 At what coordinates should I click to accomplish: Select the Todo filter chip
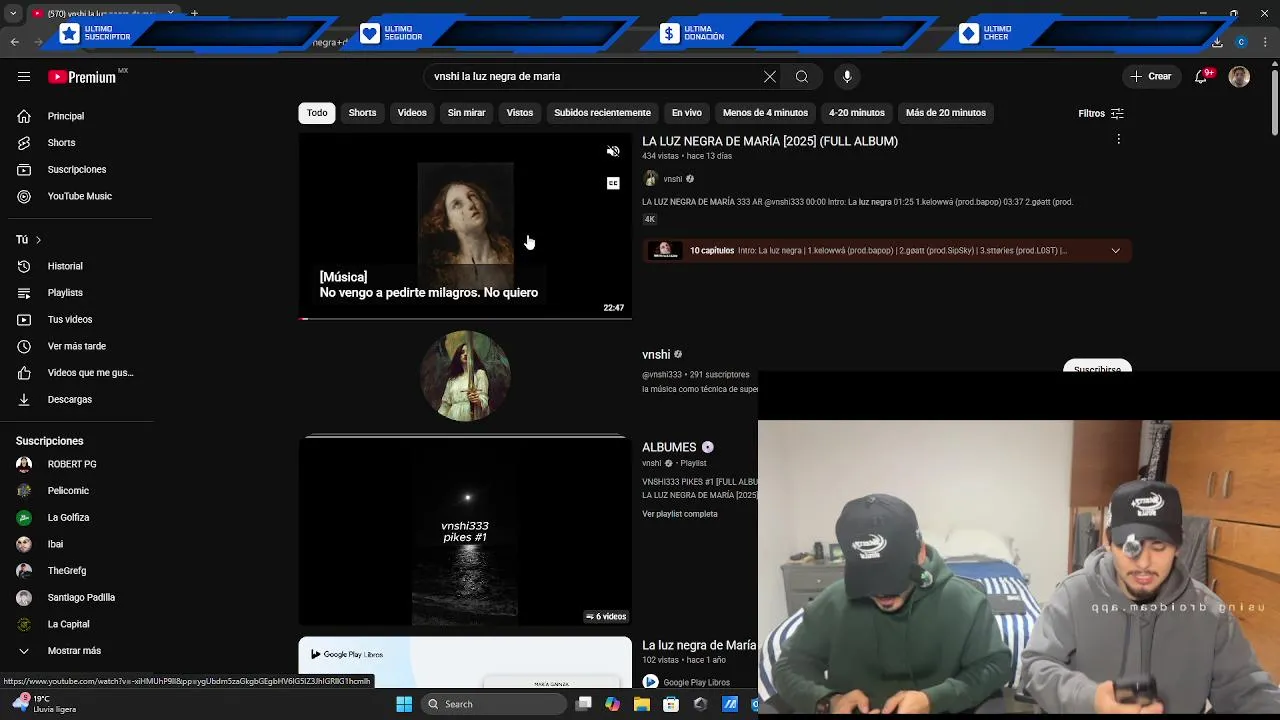317,113
